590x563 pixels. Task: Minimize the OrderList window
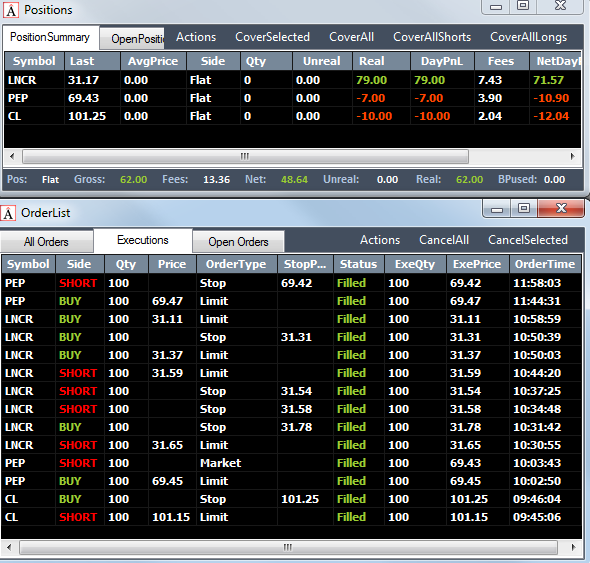click(x=497, y=208)
